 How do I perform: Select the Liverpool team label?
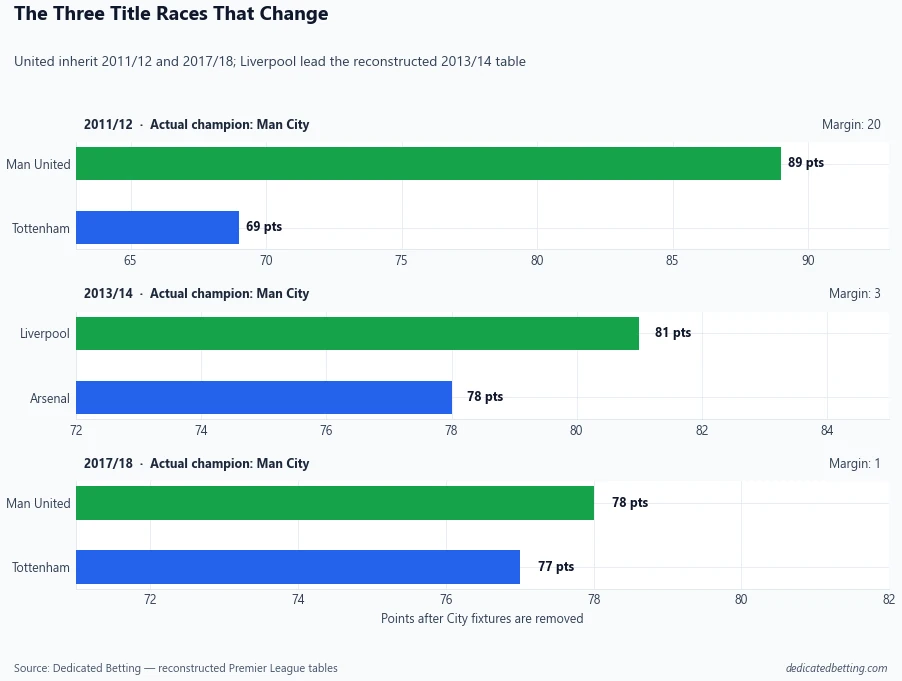[x=45, y=334]
